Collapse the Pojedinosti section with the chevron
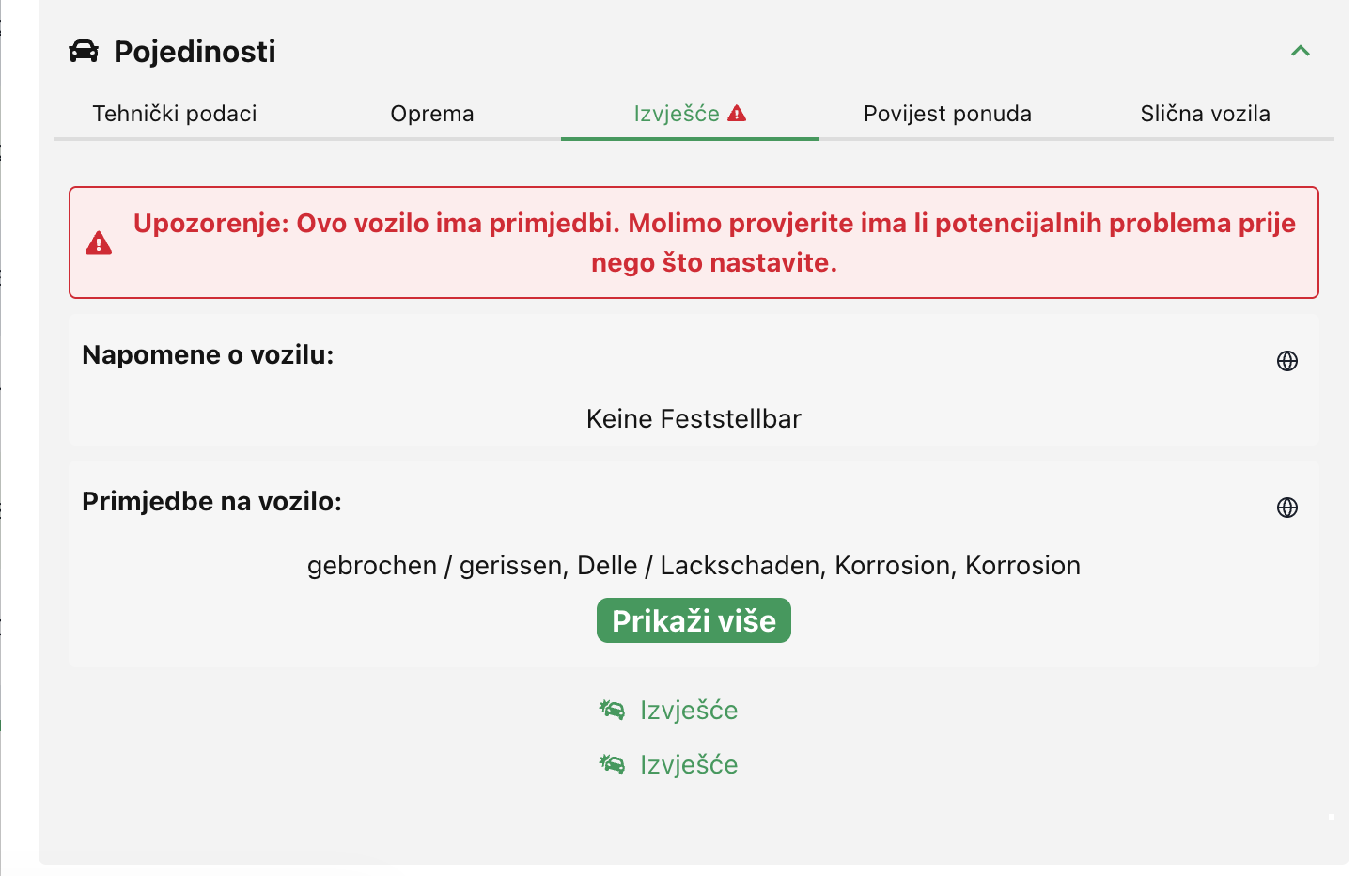The height and width of the screenshot is (876, 1372). [x=1301, y=51]
